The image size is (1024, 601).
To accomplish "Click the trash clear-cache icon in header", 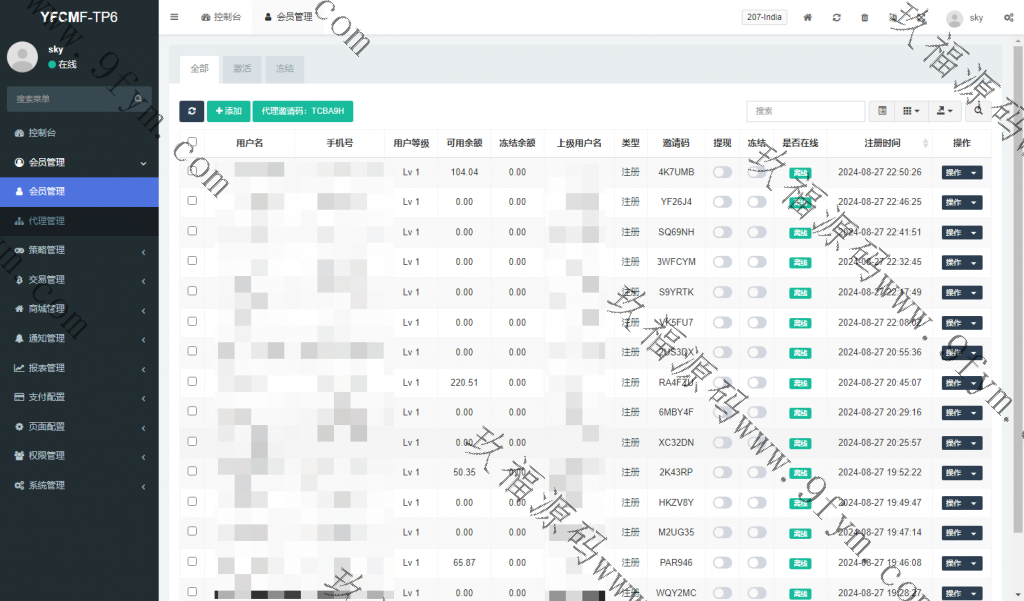I will 864,18.
